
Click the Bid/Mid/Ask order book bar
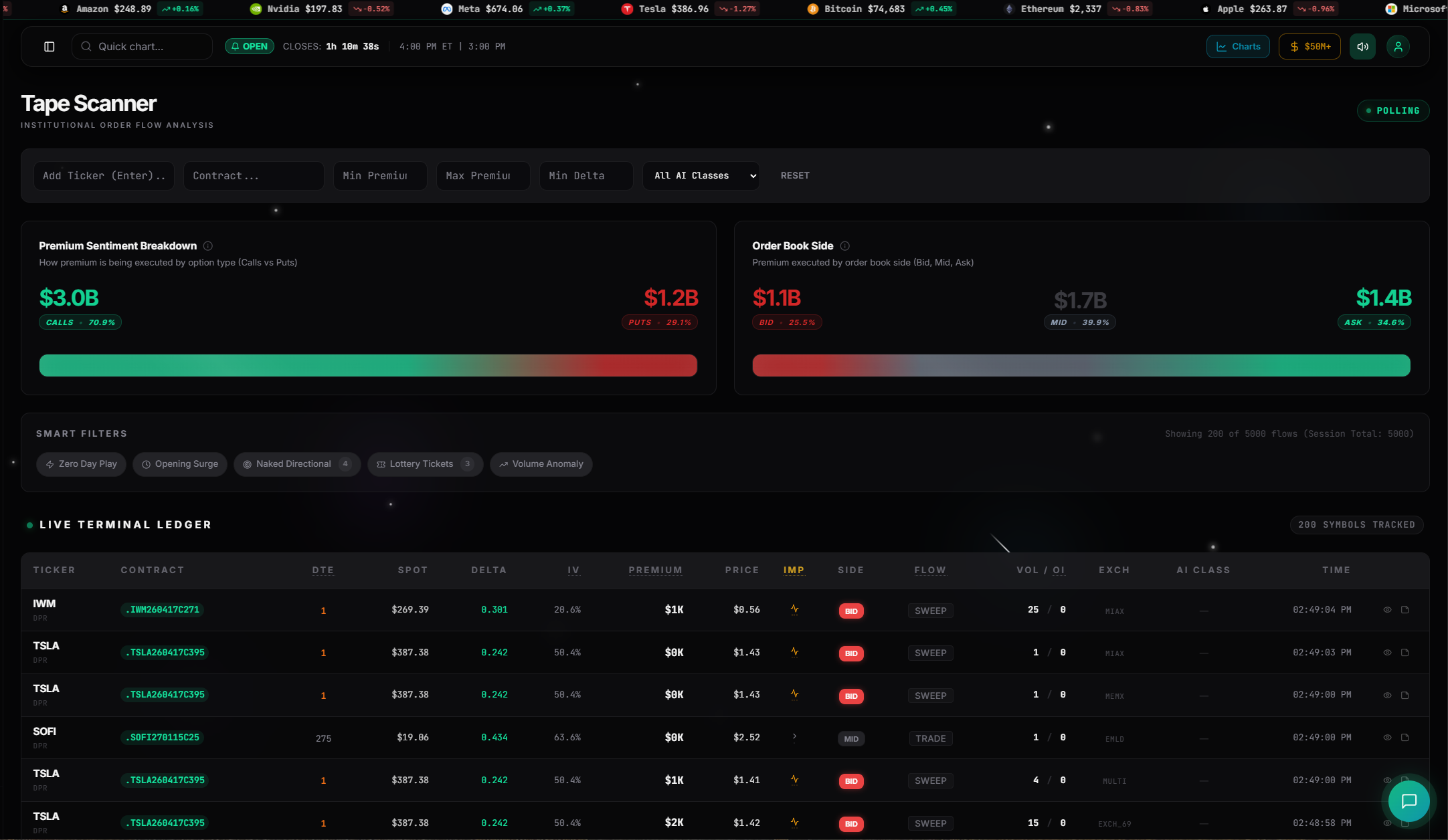[1081, 365]
